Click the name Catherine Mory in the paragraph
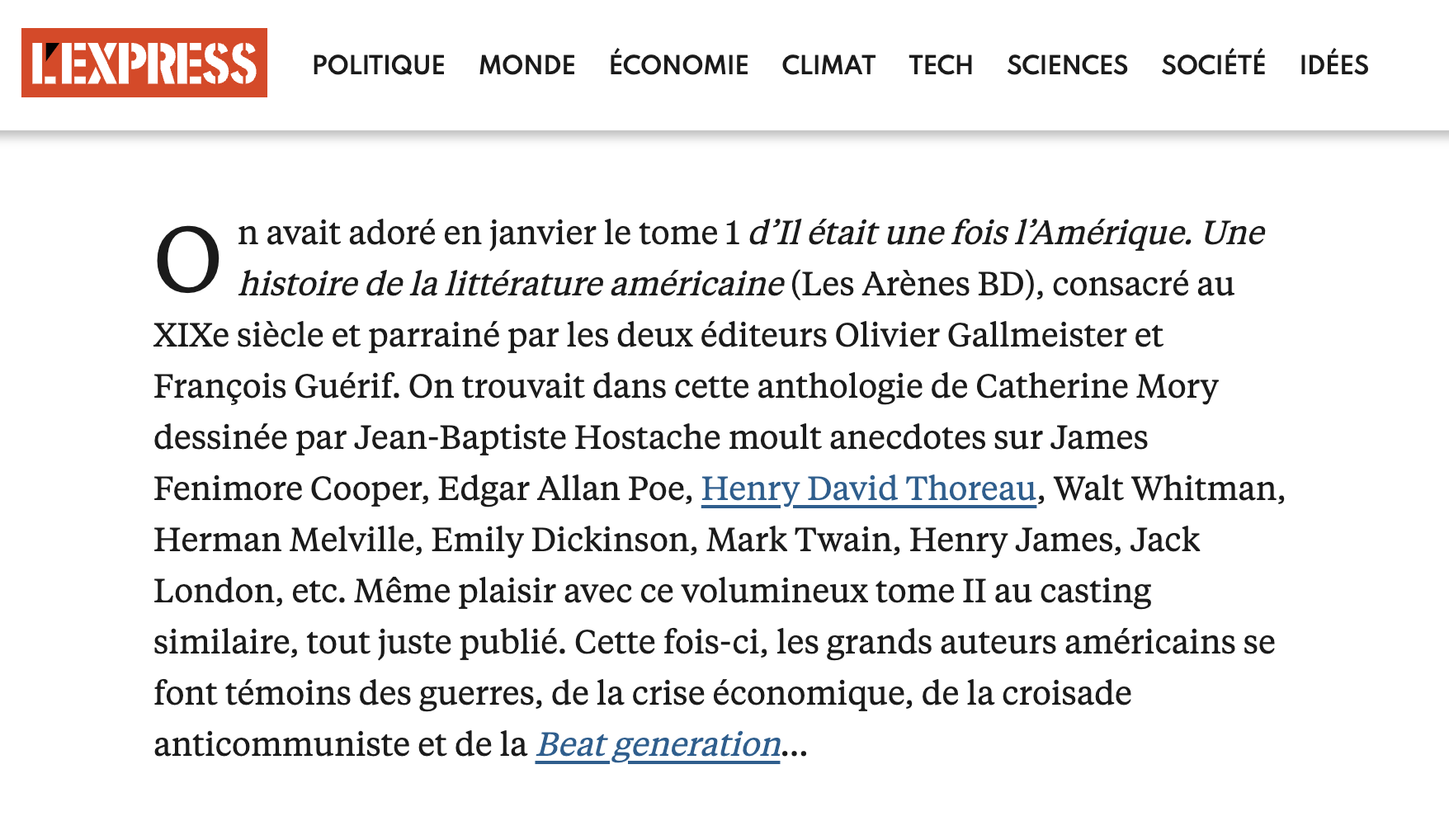Screen dimensions: 1449x840 click(x=1096, y=386)
